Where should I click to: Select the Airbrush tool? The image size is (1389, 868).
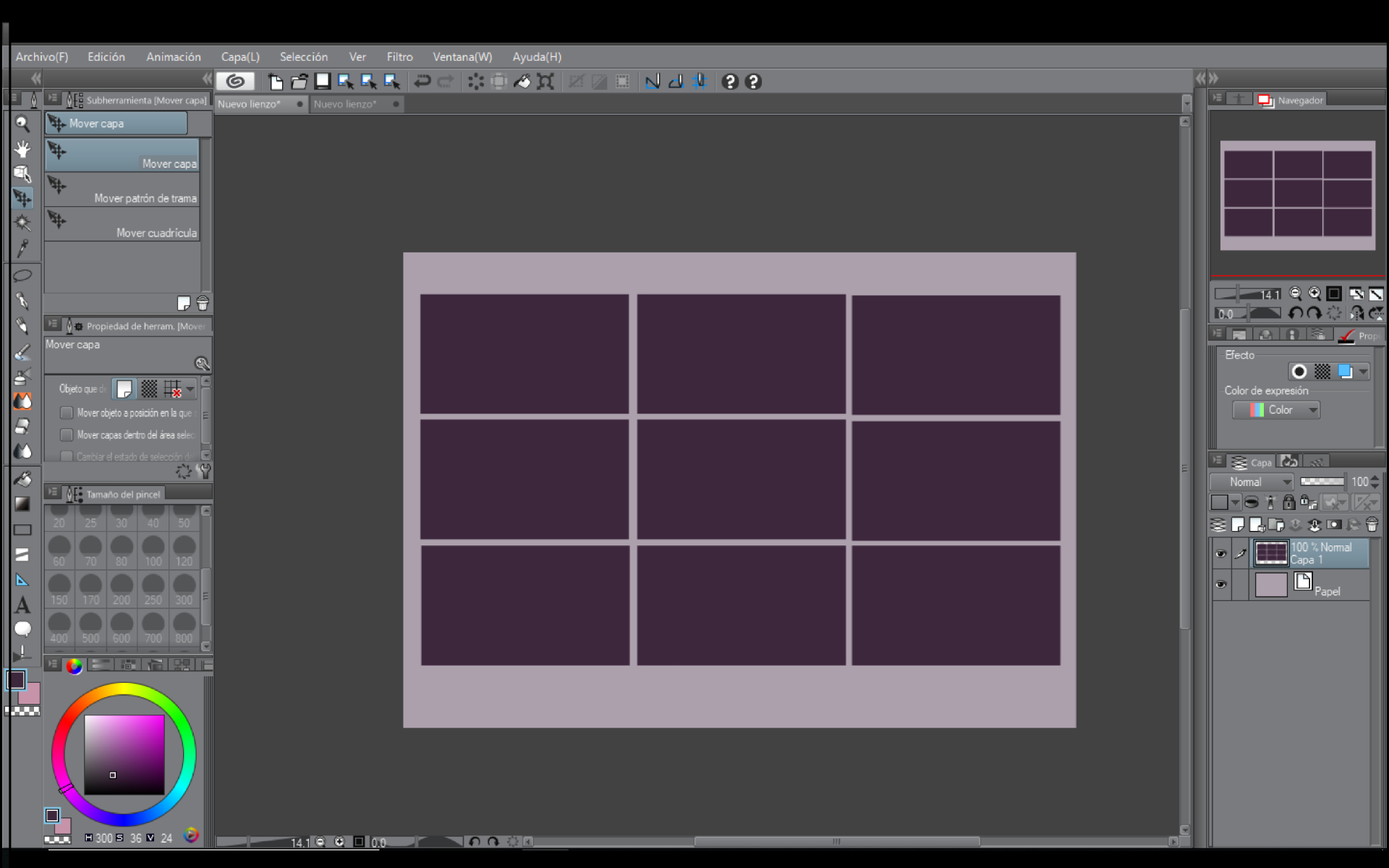[22, 377]
